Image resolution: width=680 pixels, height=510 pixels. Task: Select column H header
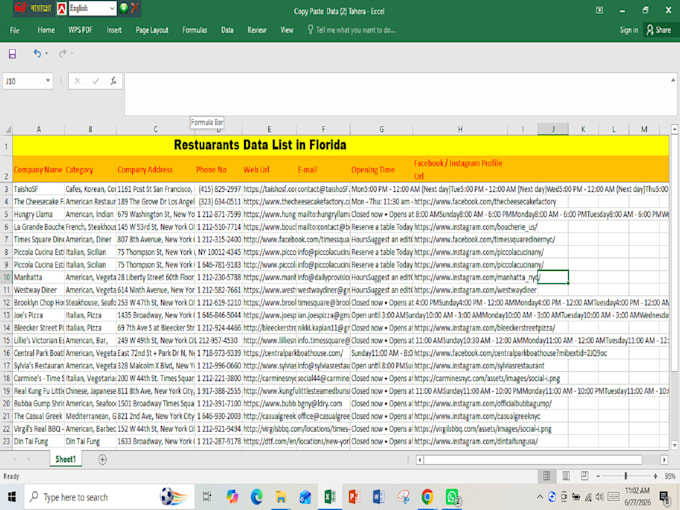click(460, 129)
